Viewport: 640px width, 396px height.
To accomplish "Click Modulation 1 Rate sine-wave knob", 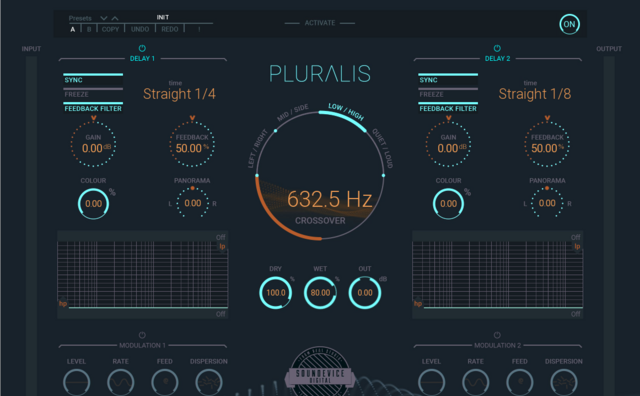I will click(121, 382).
